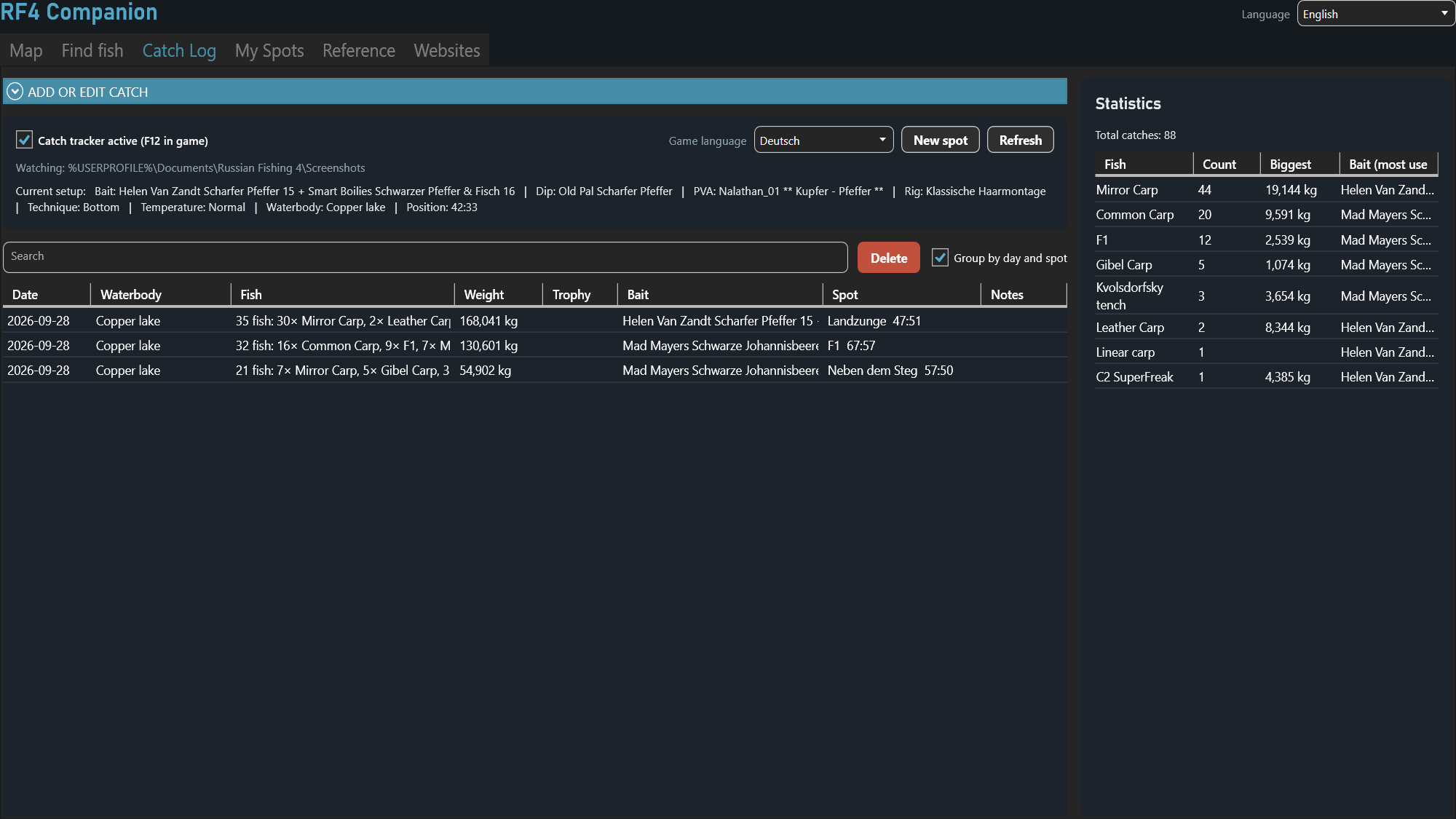Click the New spot button
Viewport: 1456px width, 819px height.
pyautogui.click(x=940, y=140)
